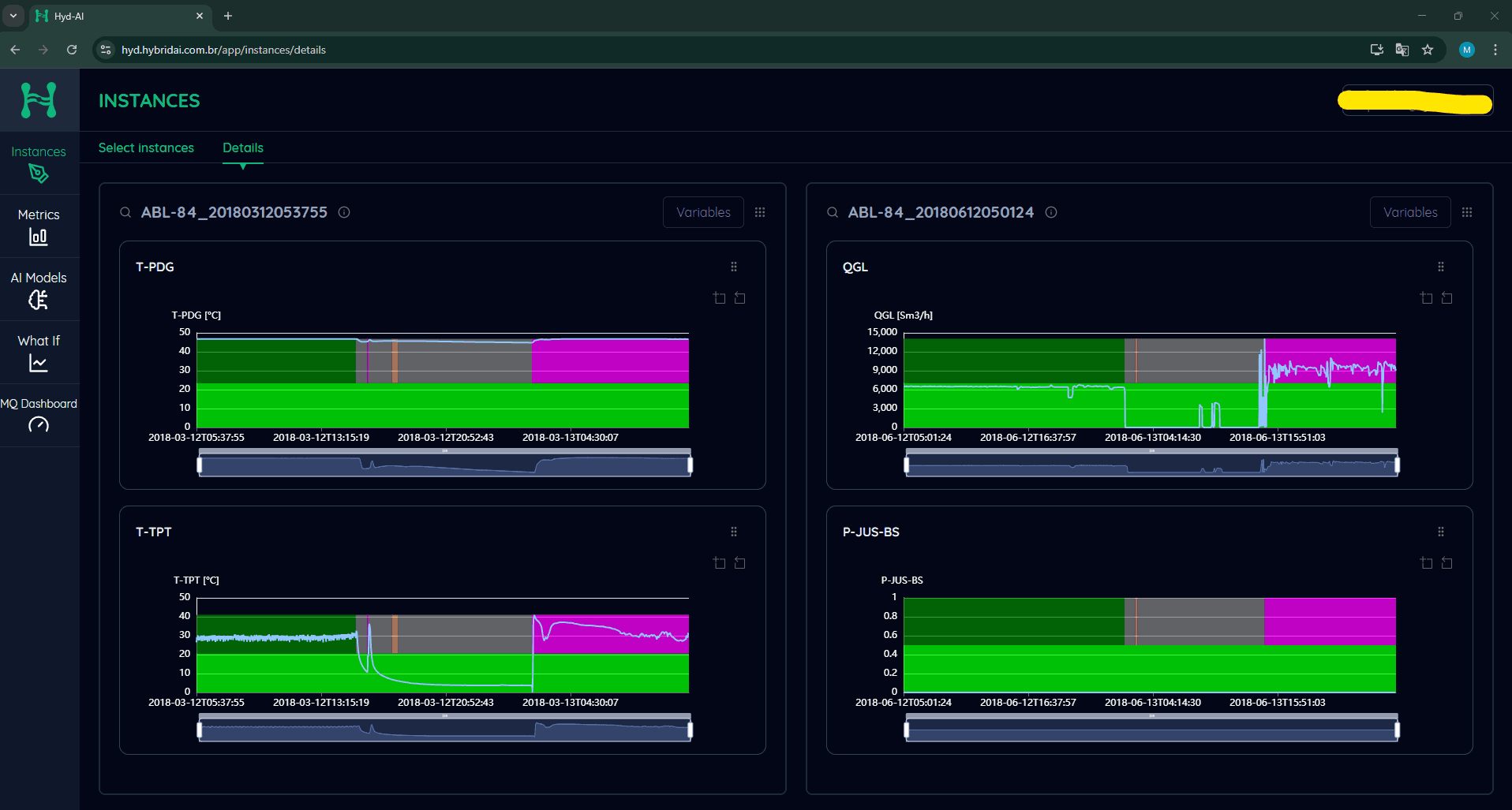Switch to Select instances tab
Image resolution: width=1512 pixels, height=810 pixels.
146,147
